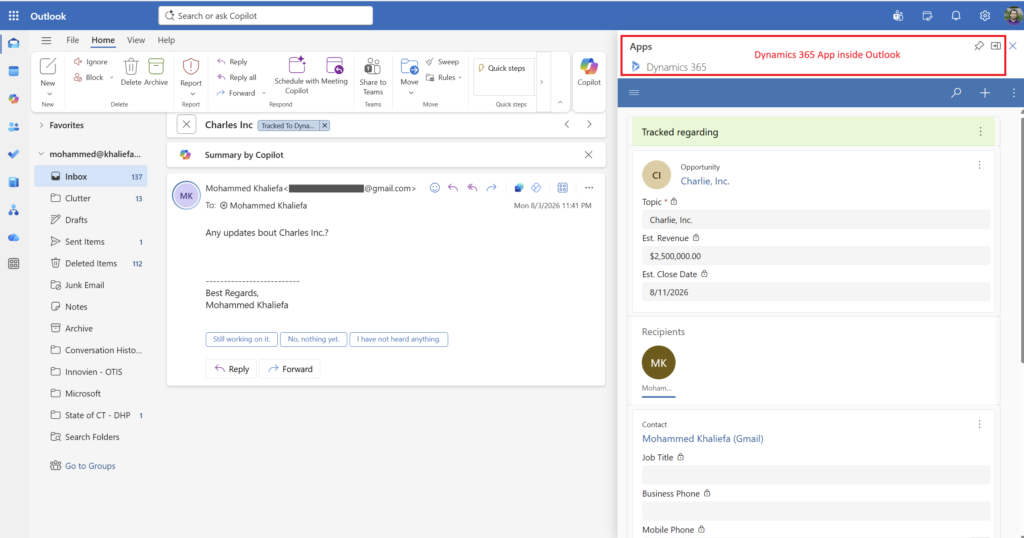Viewport: 1024px width, 538px height.
Task: Click search icon in Dynamics 365 pane
Action: [x=956, y=93]
